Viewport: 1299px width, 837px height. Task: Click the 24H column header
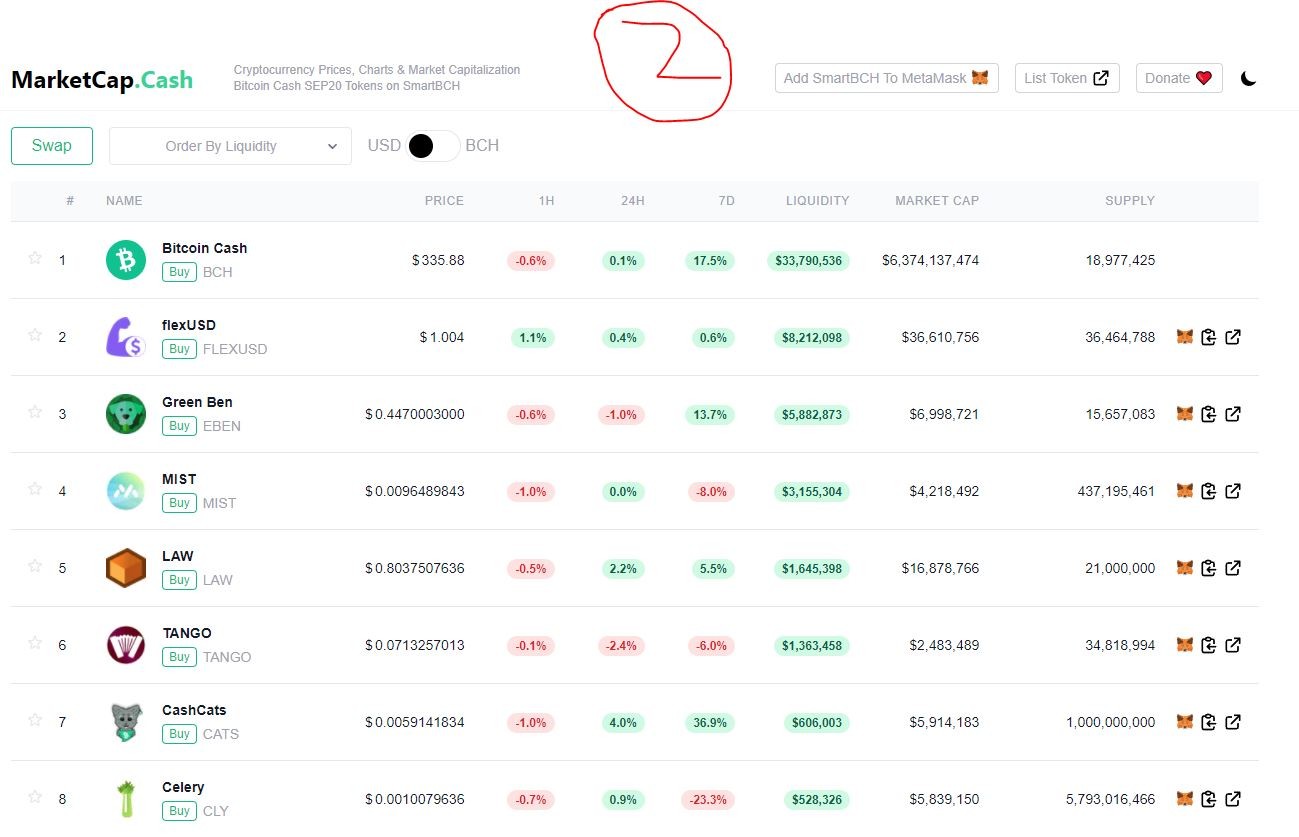tap(633, 201)
